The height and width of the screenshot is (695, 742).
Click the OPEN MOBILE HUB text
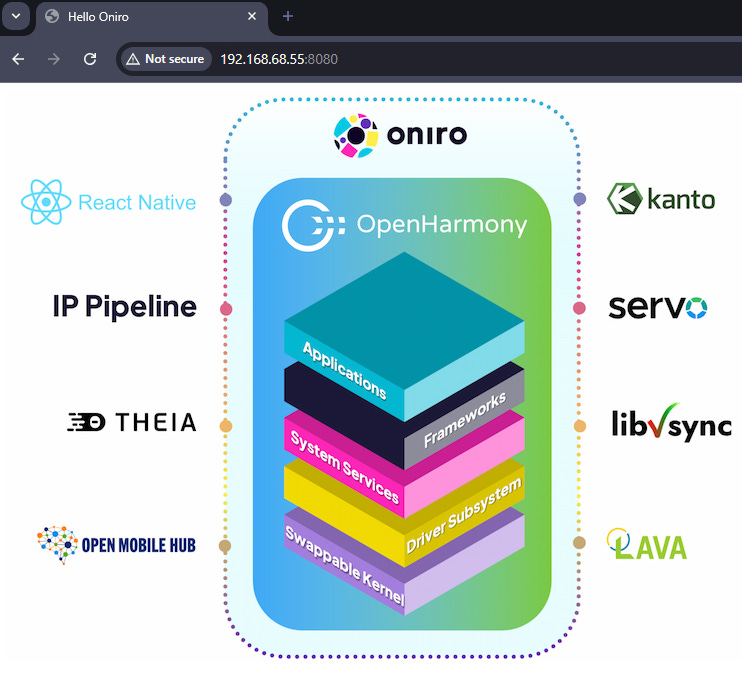click(x=139, y=545)
